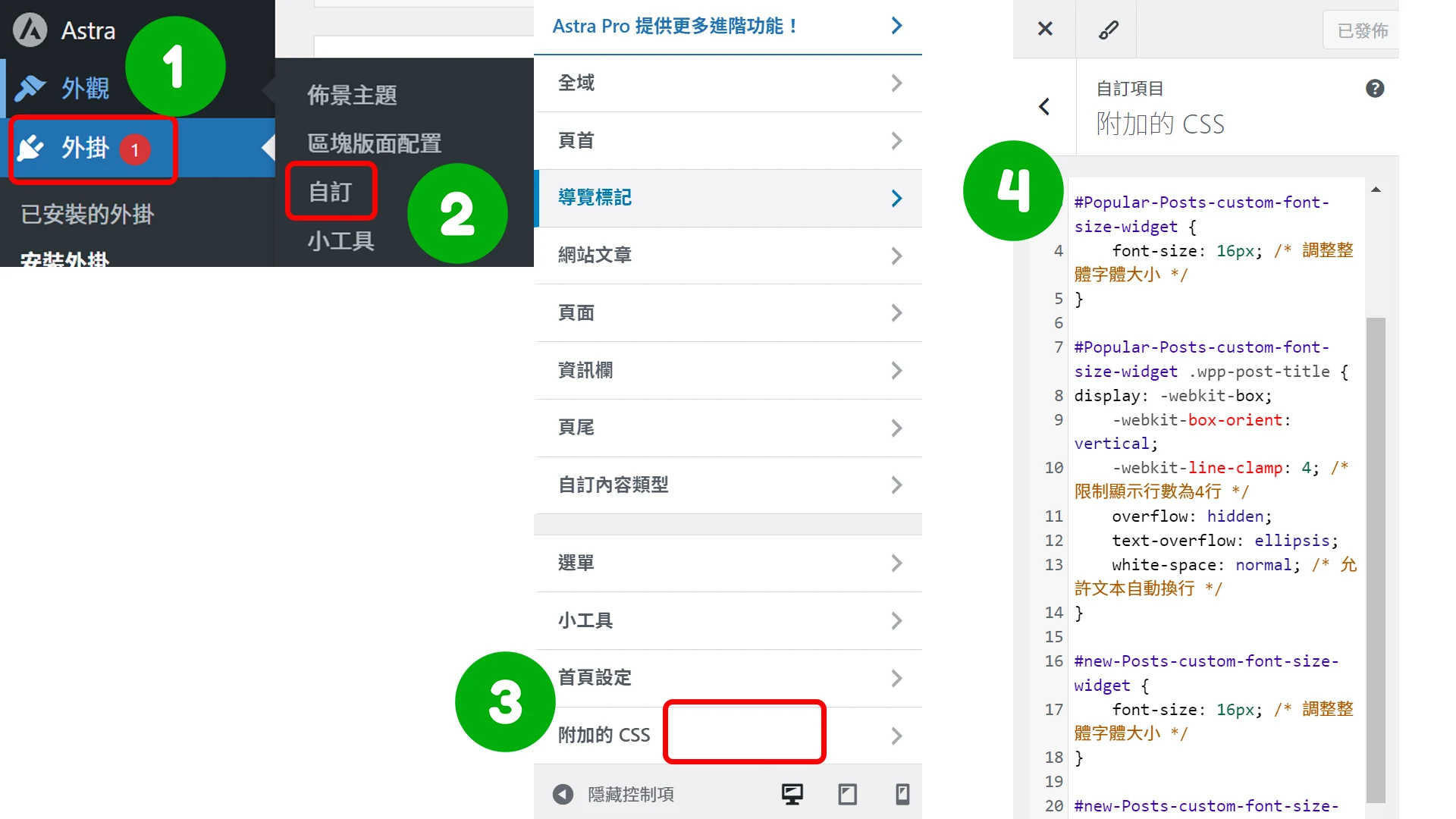1456x819 pixels.
Task: Open the help question mark icon
Action: coord(1375,89)
